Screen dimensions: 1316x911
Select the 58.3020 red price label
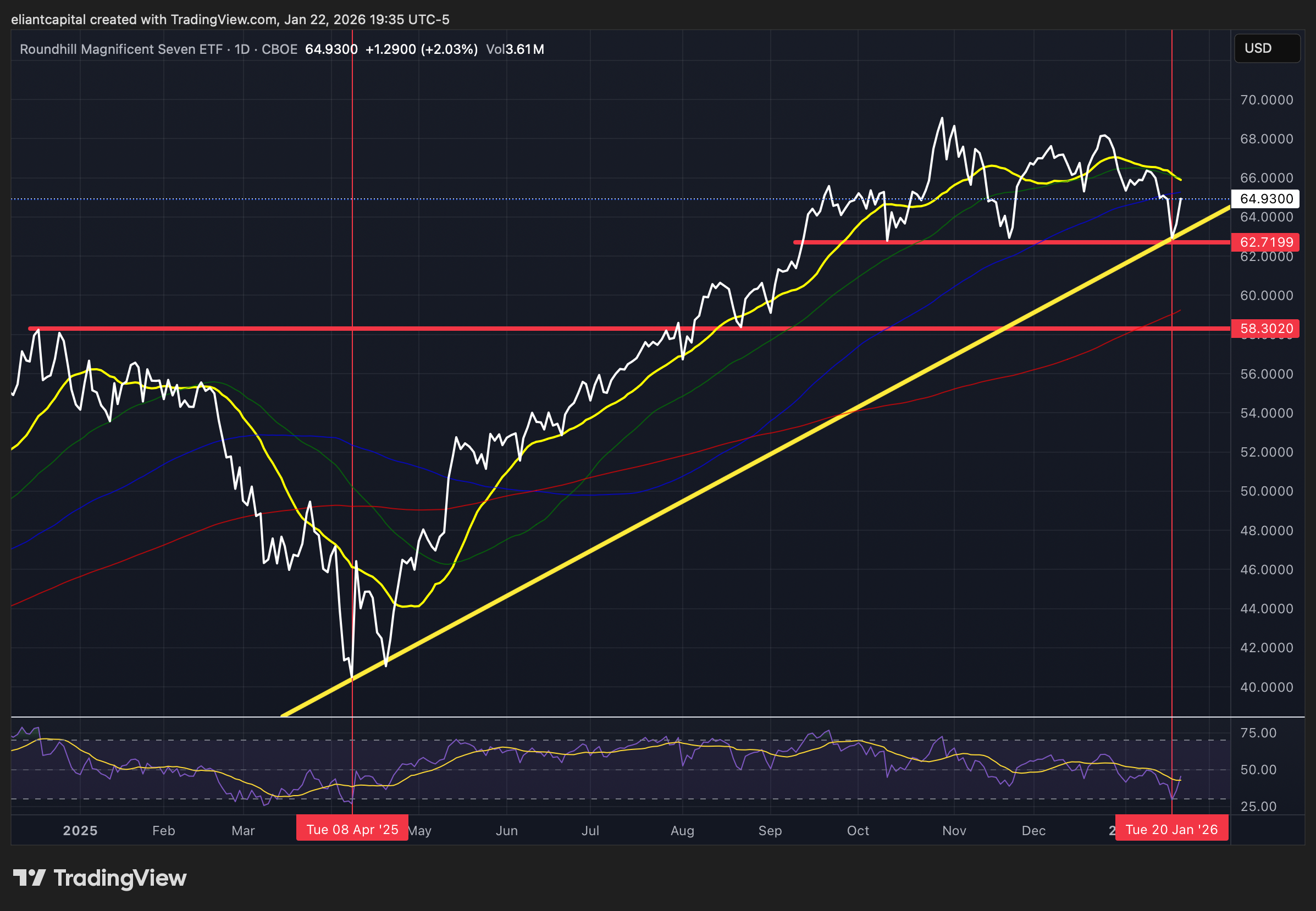(1265, 328)
